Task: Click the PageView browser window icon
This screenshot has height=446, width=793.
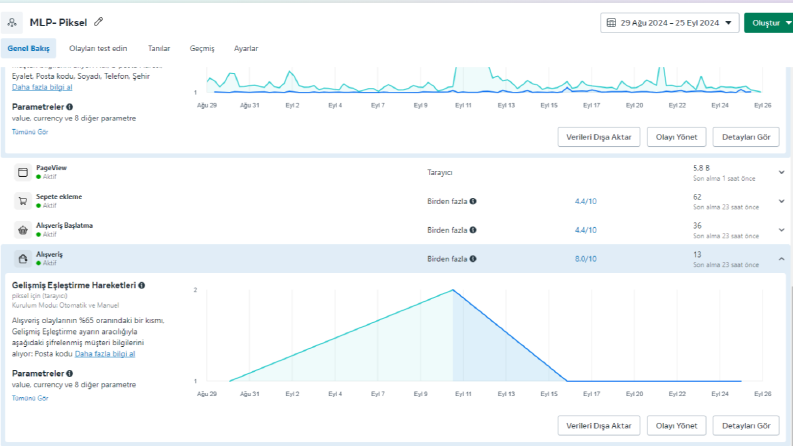Action: (23, 172)
